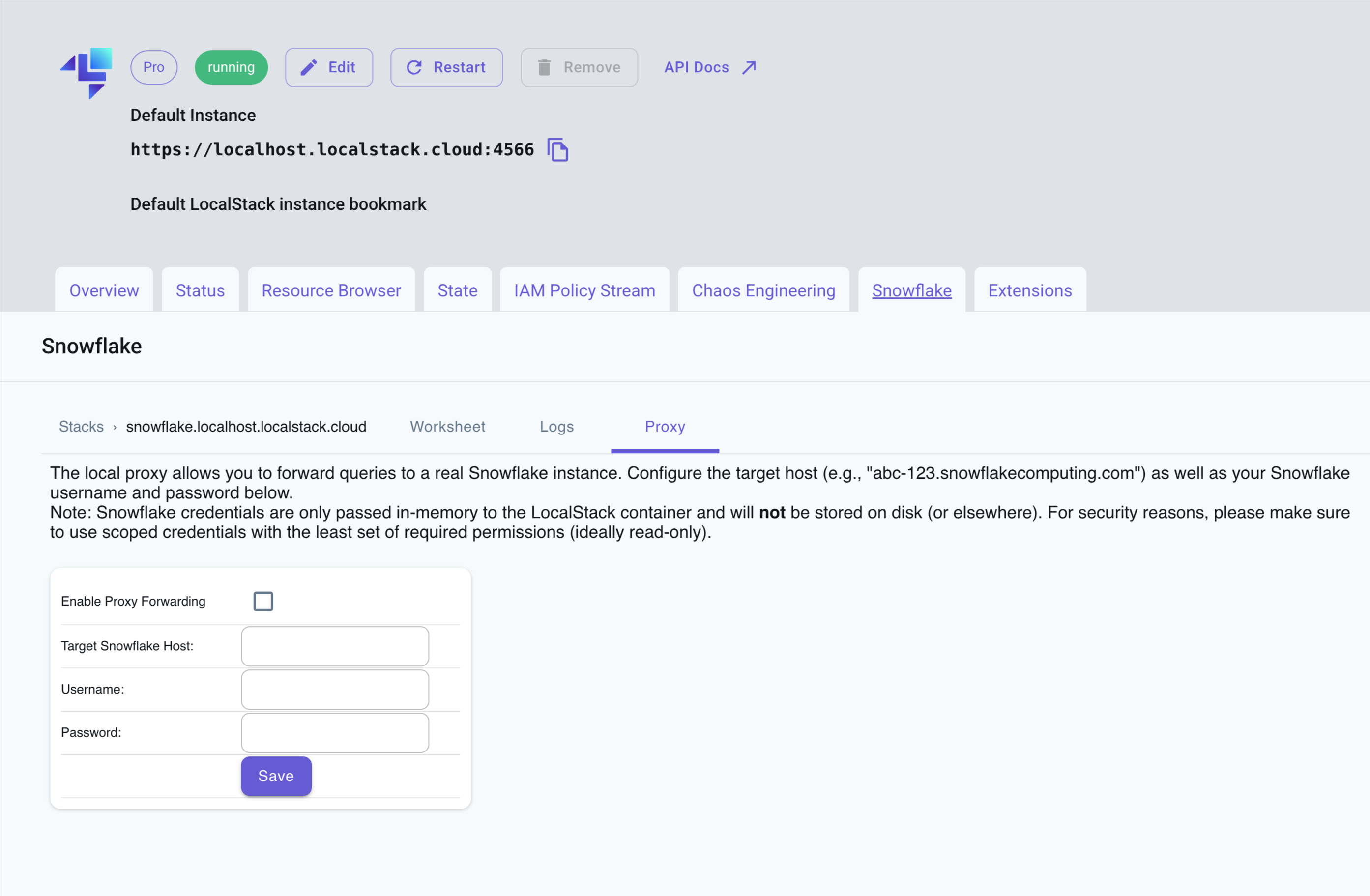
Task: Open the Logs sub-tab
Action: click(556, 427)
